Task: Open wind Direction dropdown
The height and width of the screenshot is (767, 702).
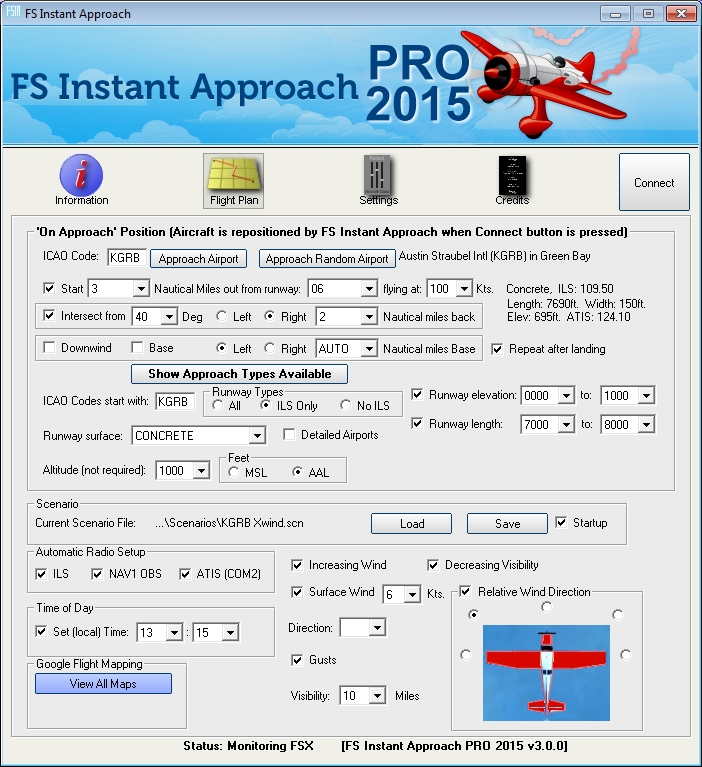Action: click(377, 628)
